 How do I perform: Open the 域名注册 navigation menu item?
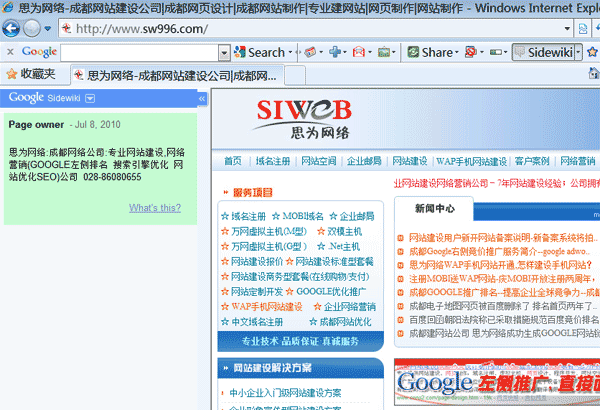point(272,161)
